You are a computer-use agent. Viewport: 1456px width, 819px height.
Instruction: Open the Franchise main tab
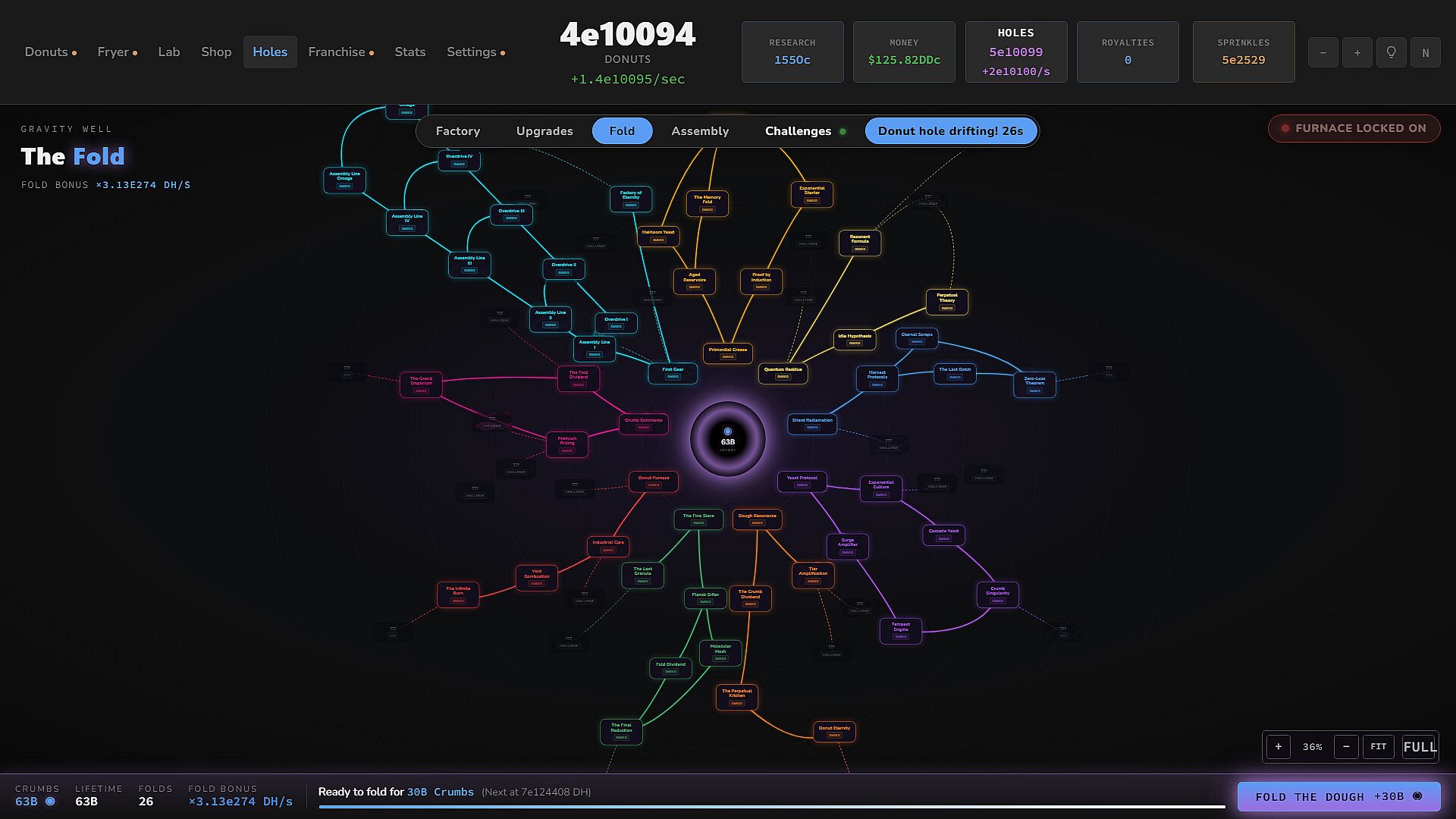coord(340,52)
